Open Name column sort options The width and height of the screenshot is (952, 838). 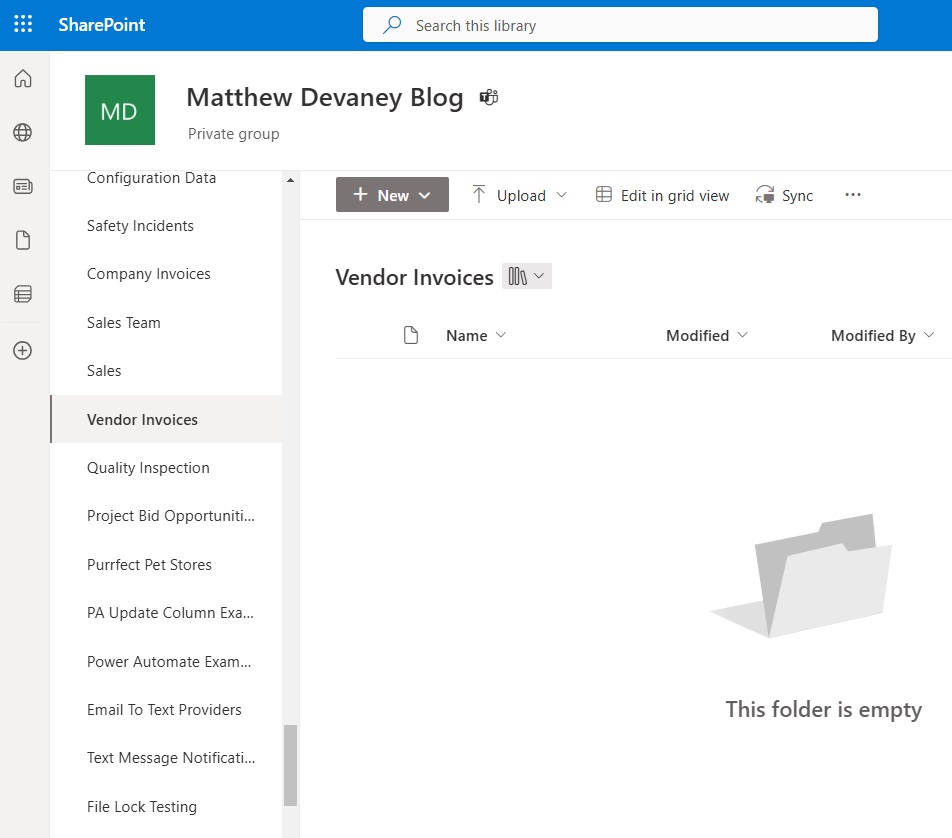coord(476,335)
